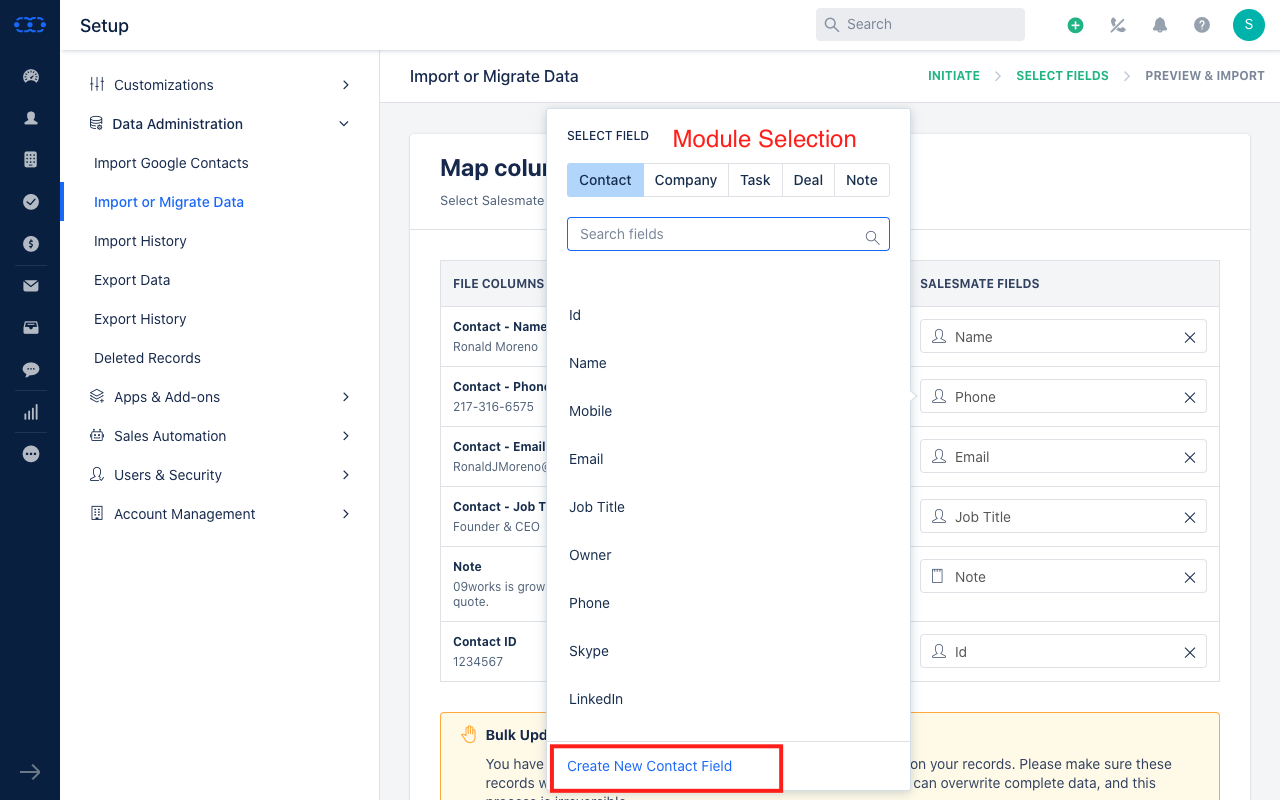1280x800 pixels.
Task: Focus the global Search box in header
Action: pyautogui.click(x=920, y=25)
